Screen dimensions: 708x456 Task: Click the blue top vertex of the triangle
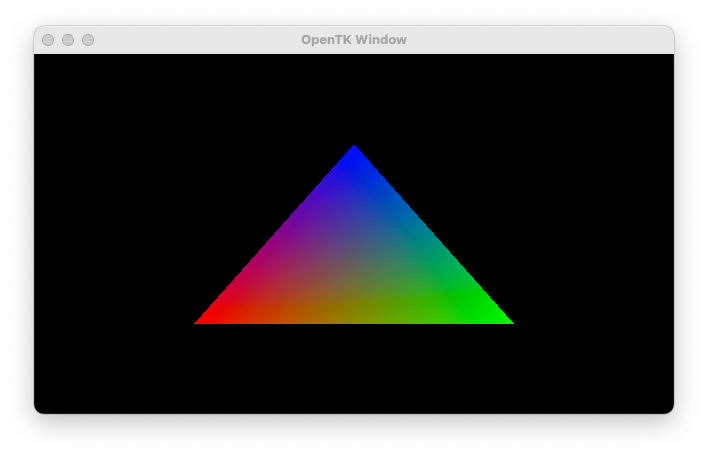coord(354,152)
